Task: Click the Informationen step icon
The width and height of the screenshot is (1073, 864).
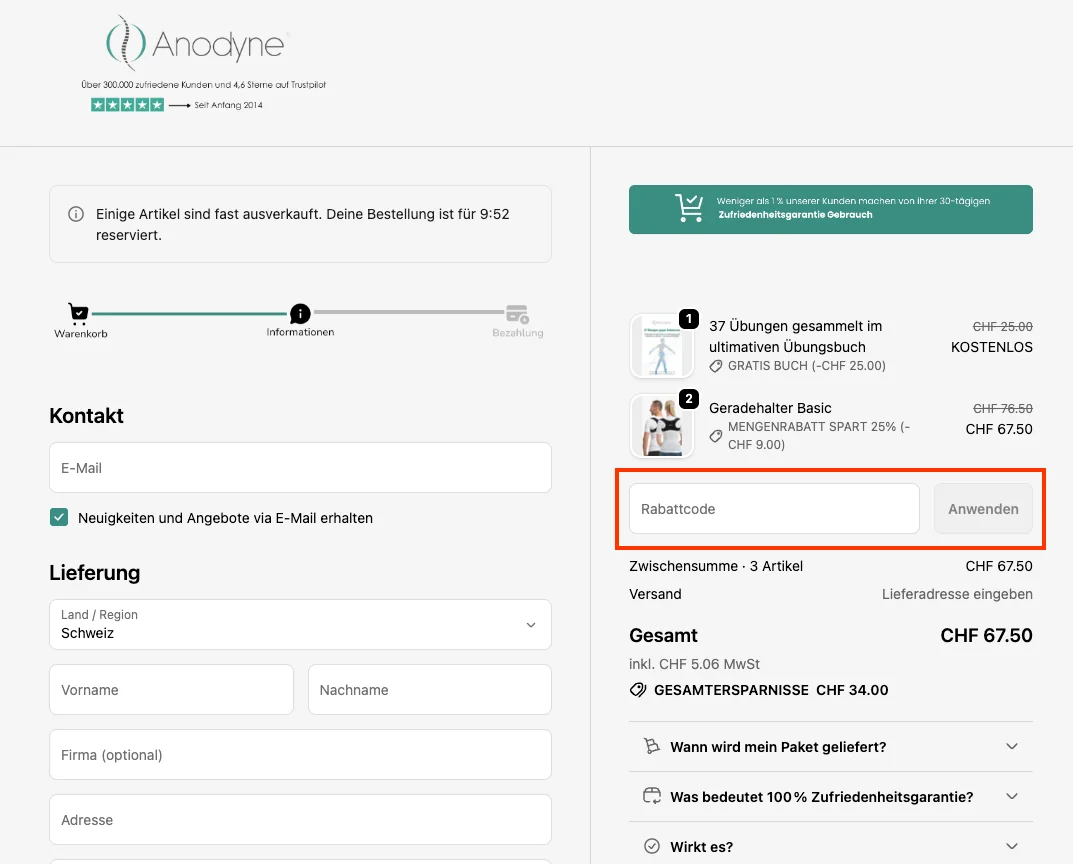Action: coord(300,314)
